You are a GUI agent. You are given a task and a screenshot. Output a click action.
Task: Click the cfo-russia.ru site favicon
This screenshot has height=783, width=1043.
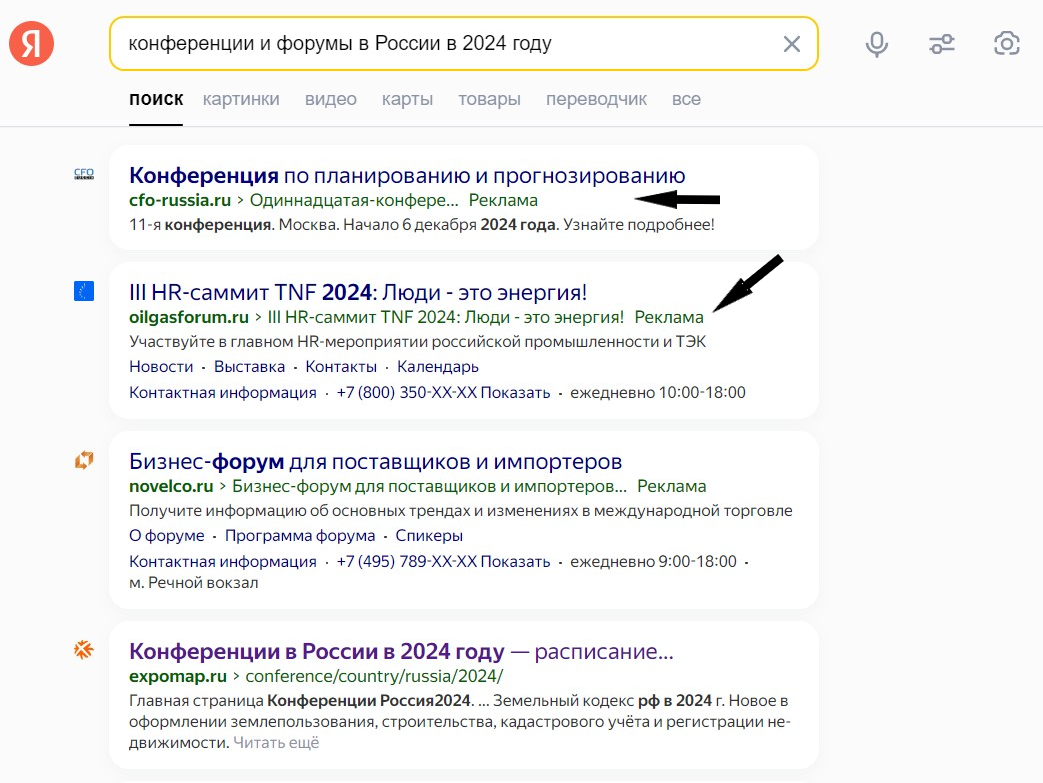[x=84, y=173]
